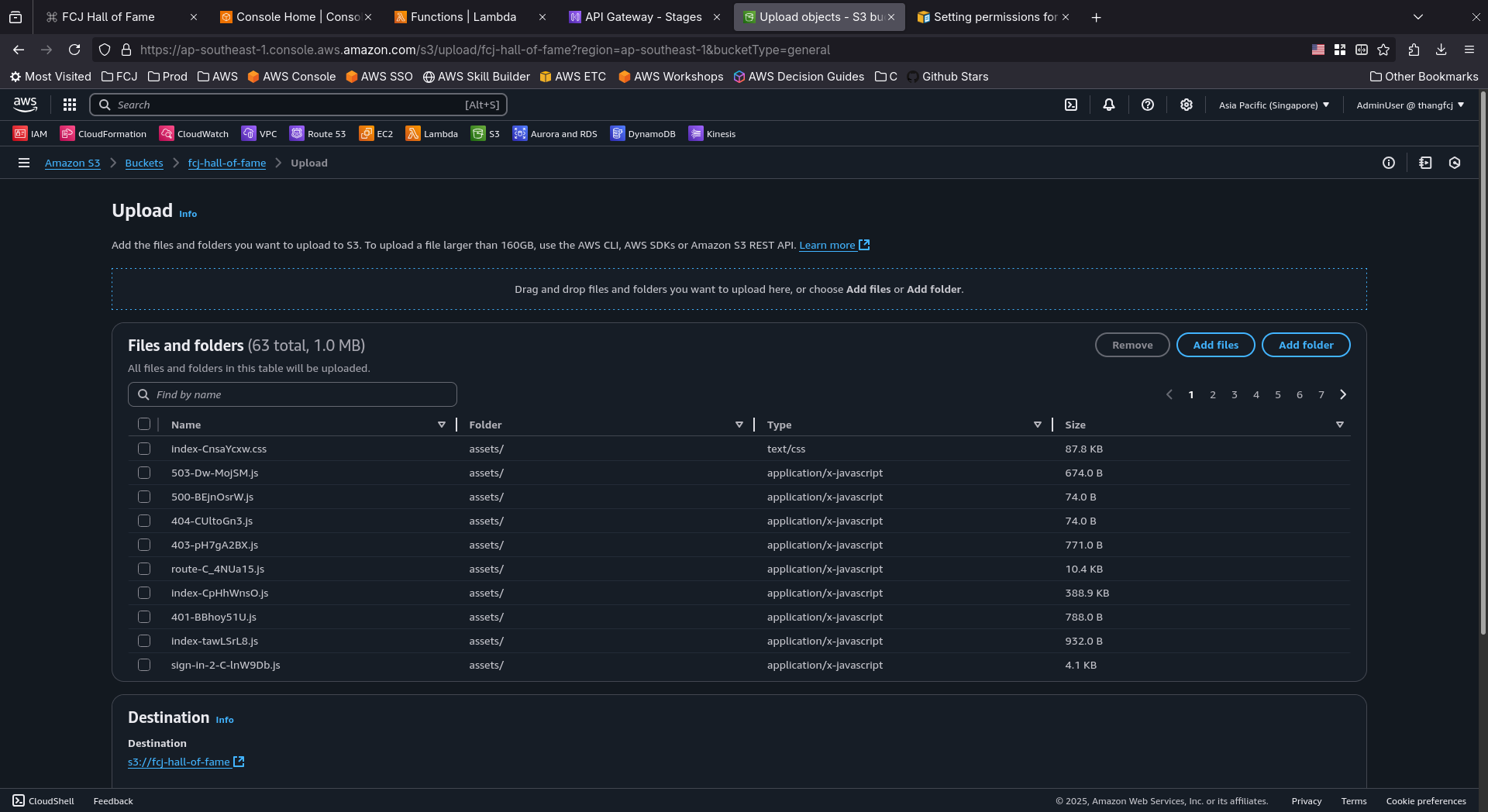Open the s3://fcj-hall-of-fame destination link
Screen dimensions: 1488x812
186,762
